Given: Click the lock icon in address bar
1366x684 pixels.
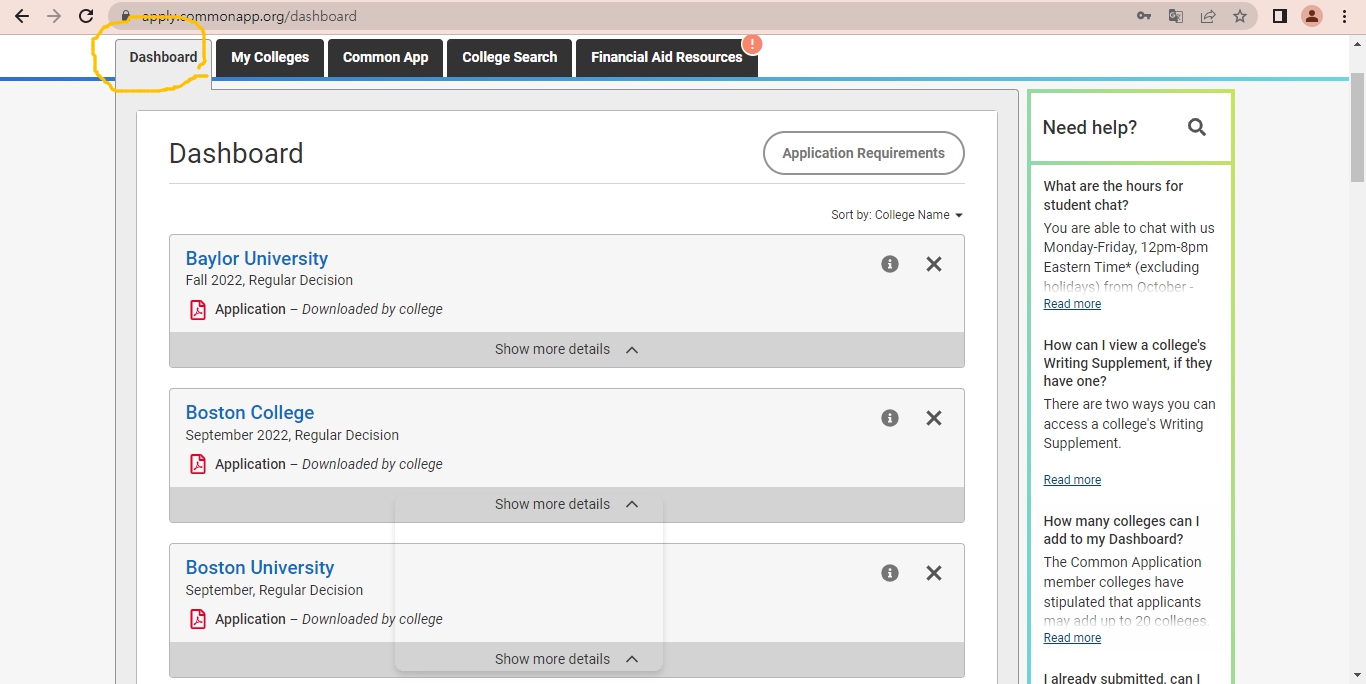Looking at the screenshot, I should point(125,16).
